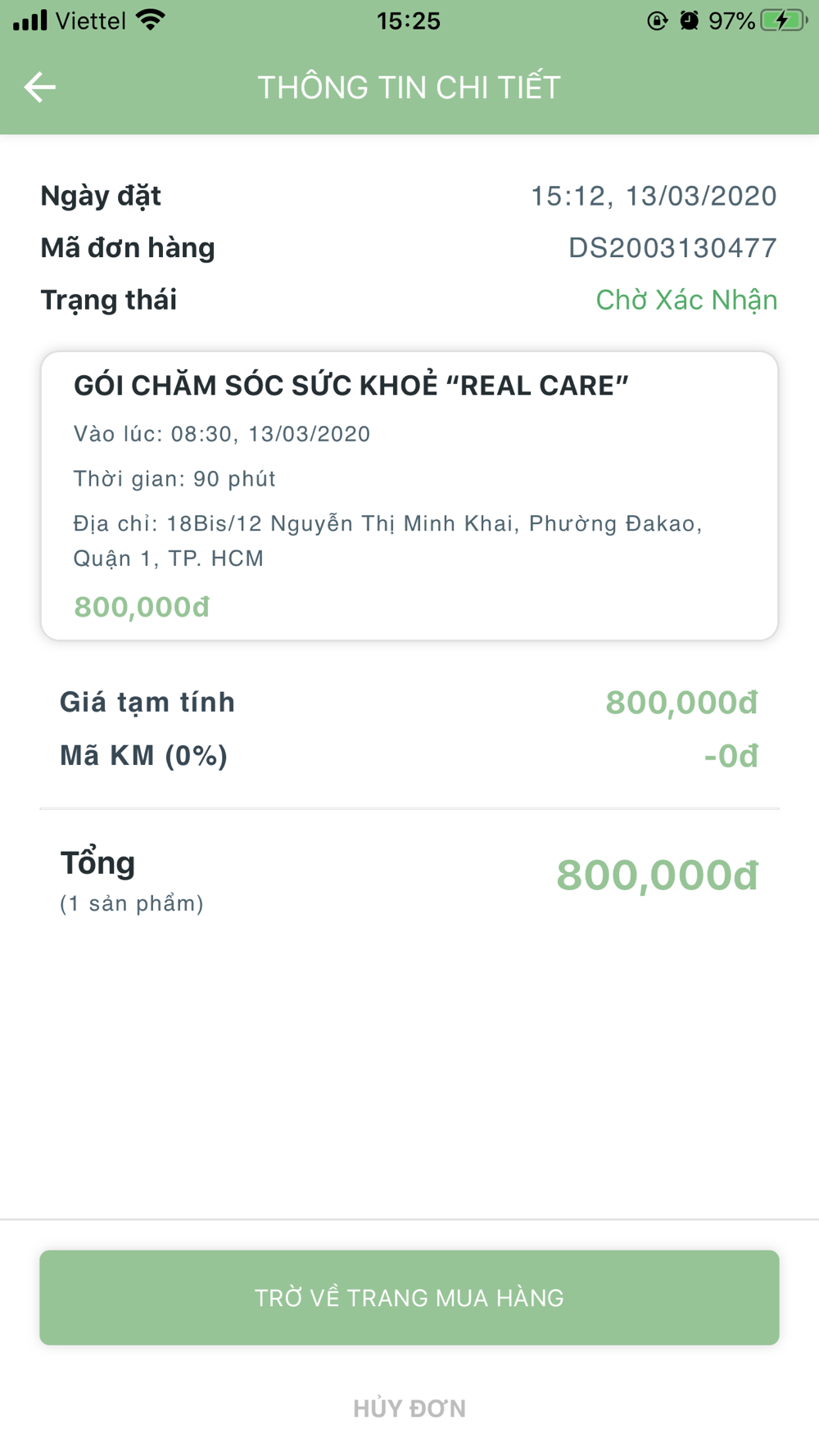Tap the alarm clock status icon
The image size is (819, 1456).
pyautogui.click(x=690, y=20)
